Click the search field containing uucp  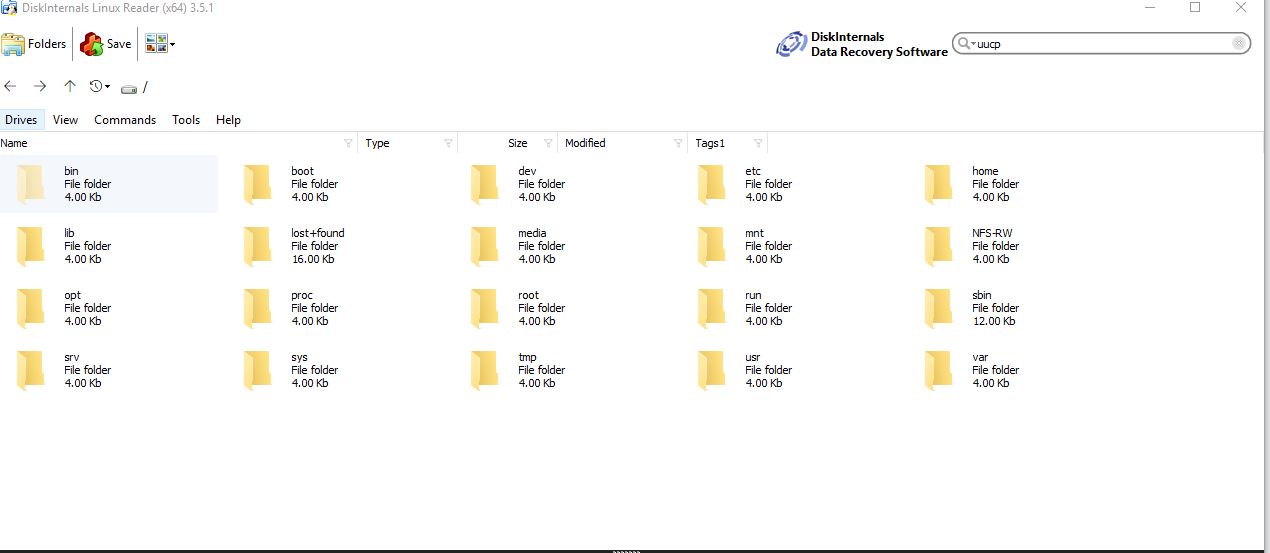click(1102, 44)
